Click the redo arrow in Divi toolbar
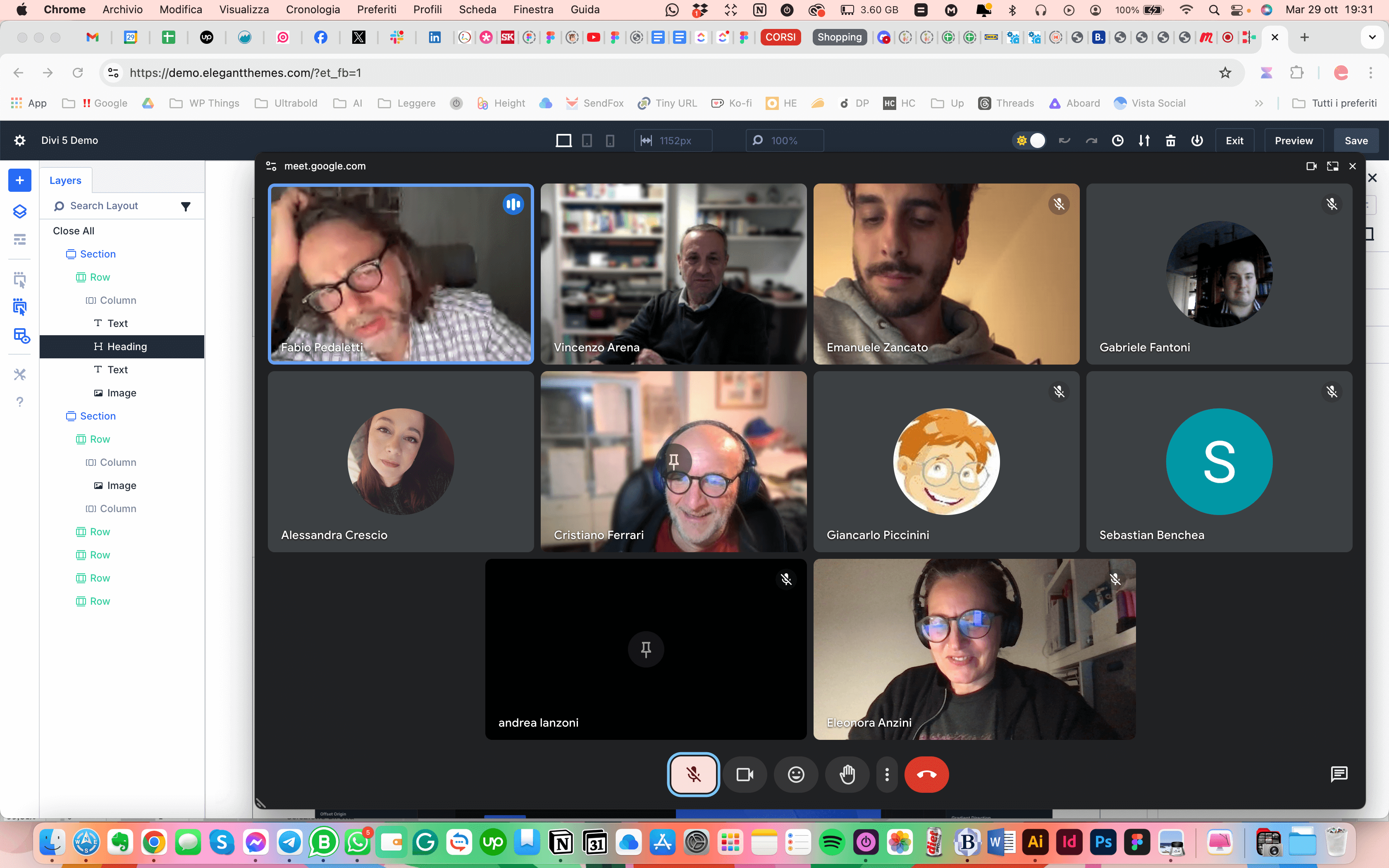 [1091, 140]
